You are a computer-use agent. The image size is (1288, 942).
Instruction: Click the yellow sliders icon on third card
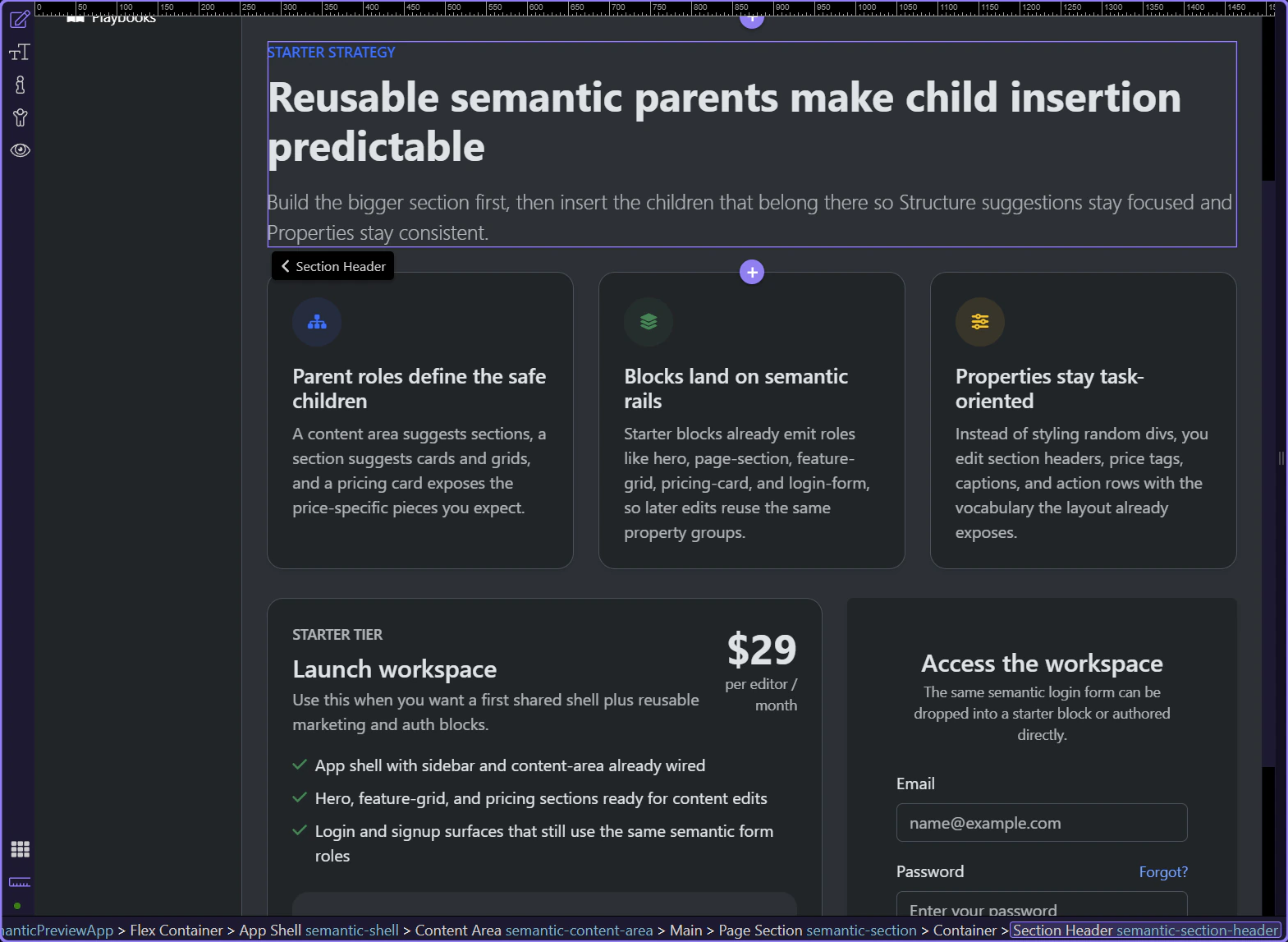[x=980, y=322]
